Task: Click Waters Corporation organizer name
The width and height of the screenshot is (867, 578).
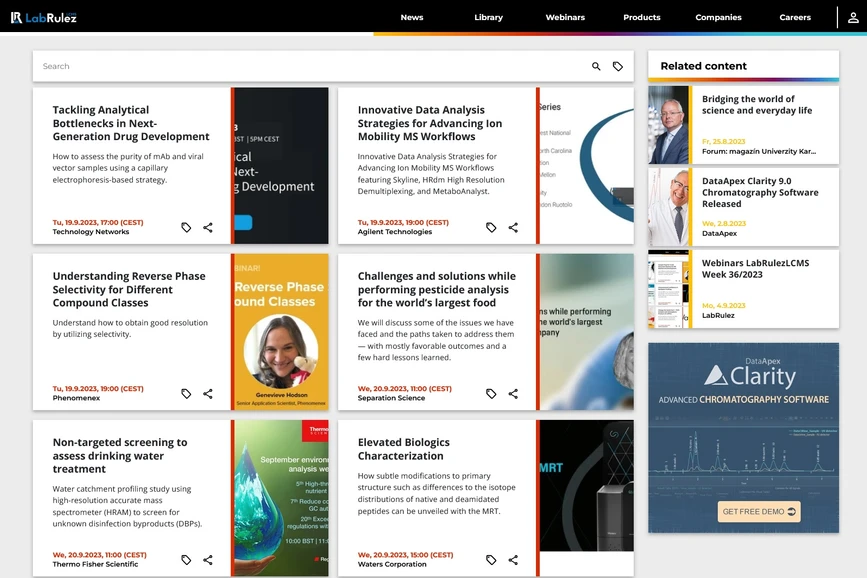Action: click(x=392, y=564)
